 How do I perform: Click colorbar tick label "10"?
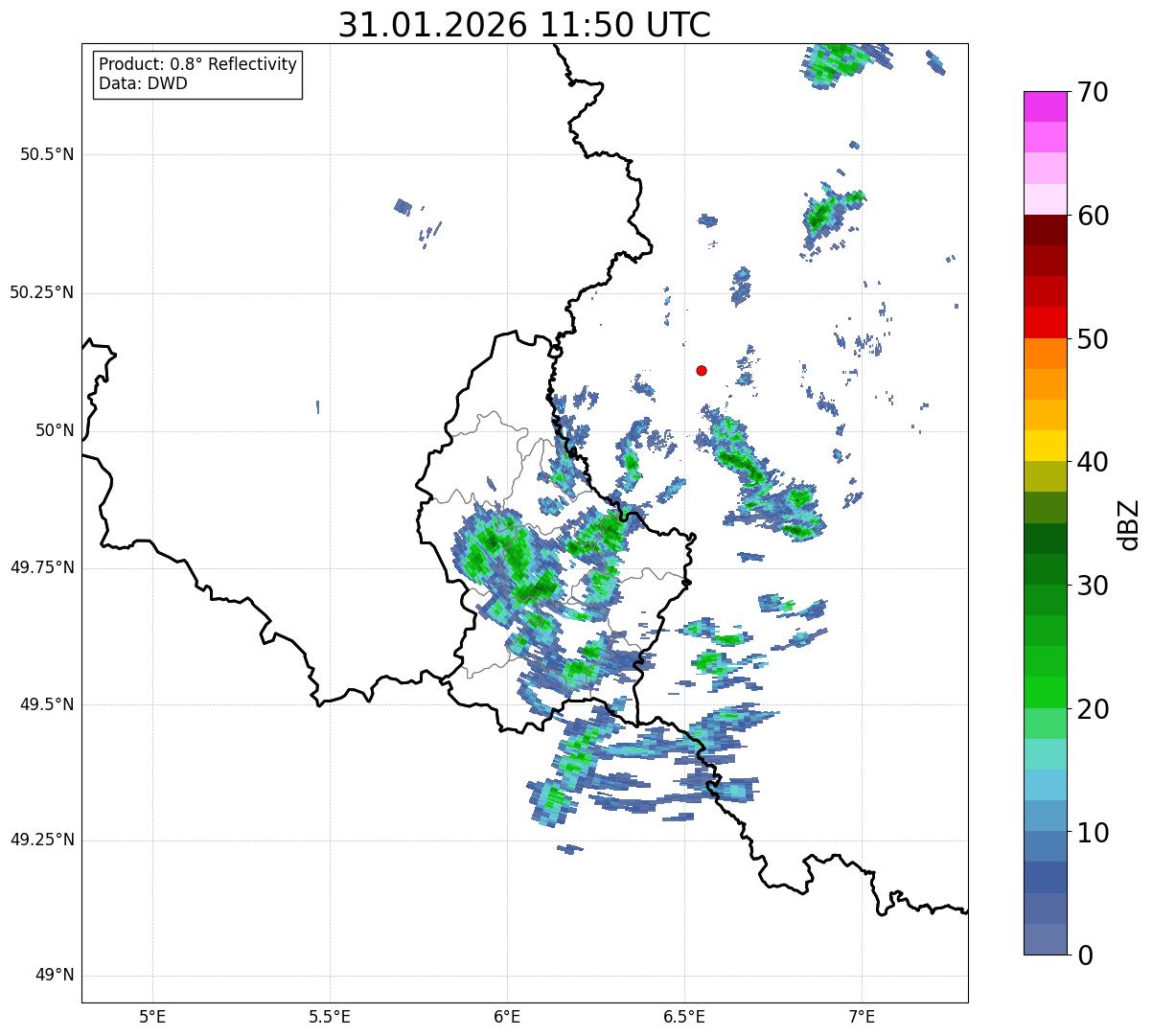point(1093,832)
